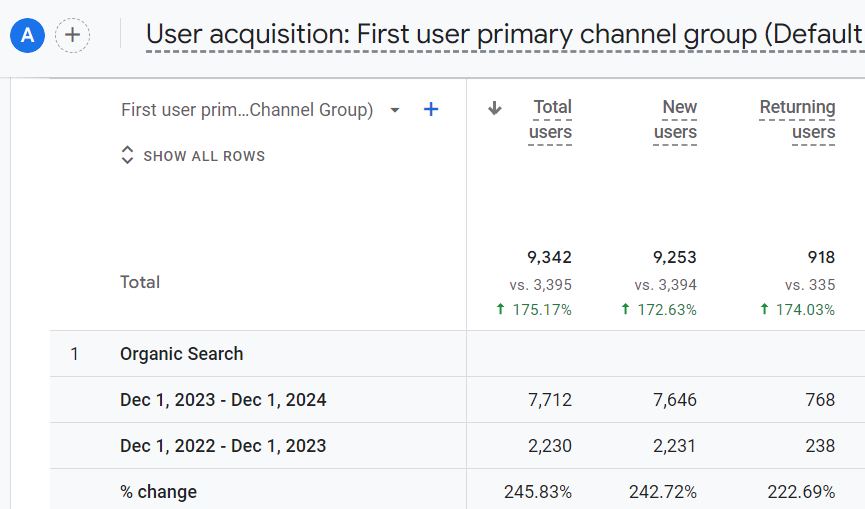
Task: Click the total new users value 9,253
Action: [x=675, y=258]
